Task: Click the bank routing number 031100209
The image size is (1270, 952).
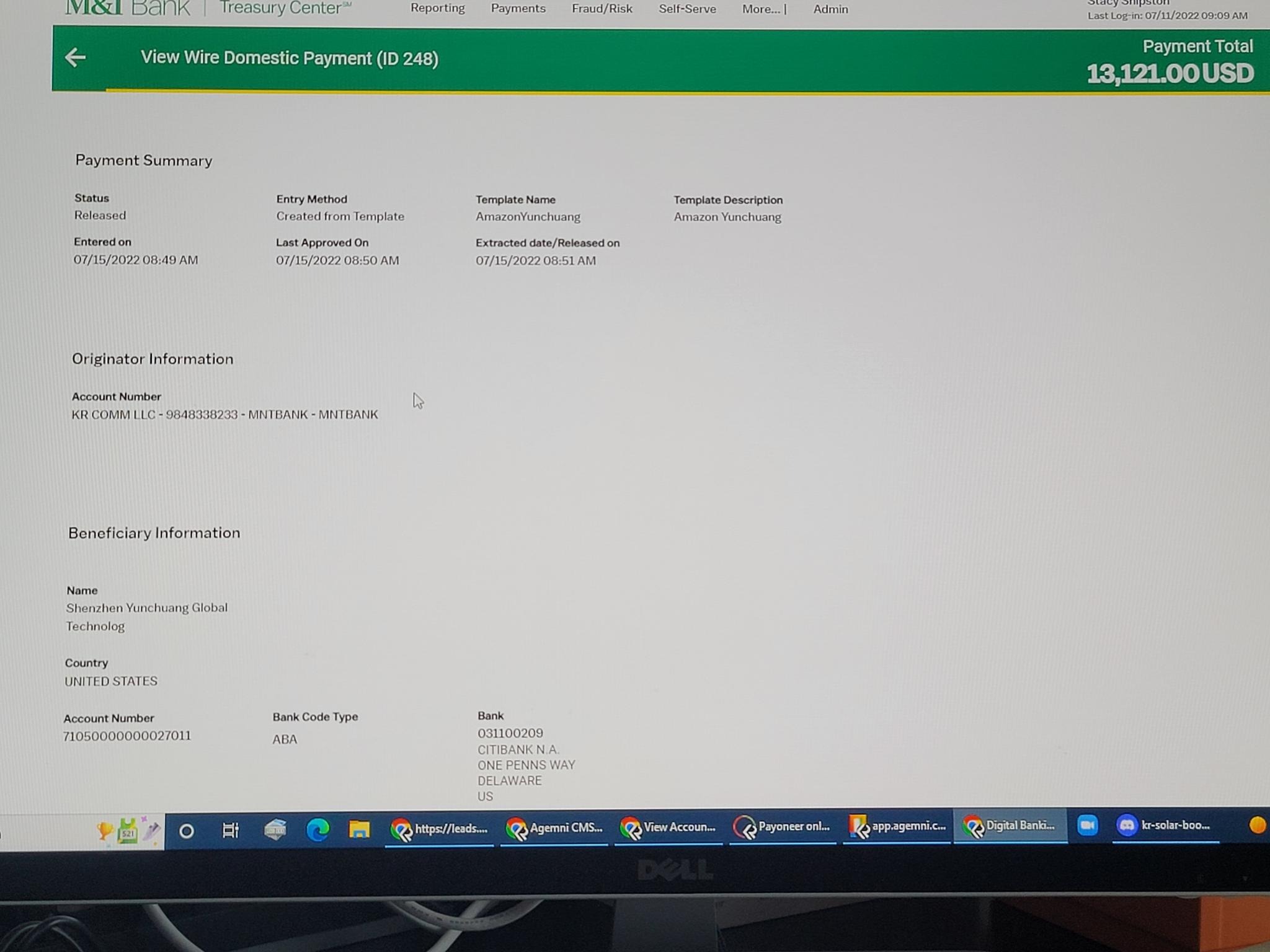Action: pyautogui.click(x=510, y=733)
